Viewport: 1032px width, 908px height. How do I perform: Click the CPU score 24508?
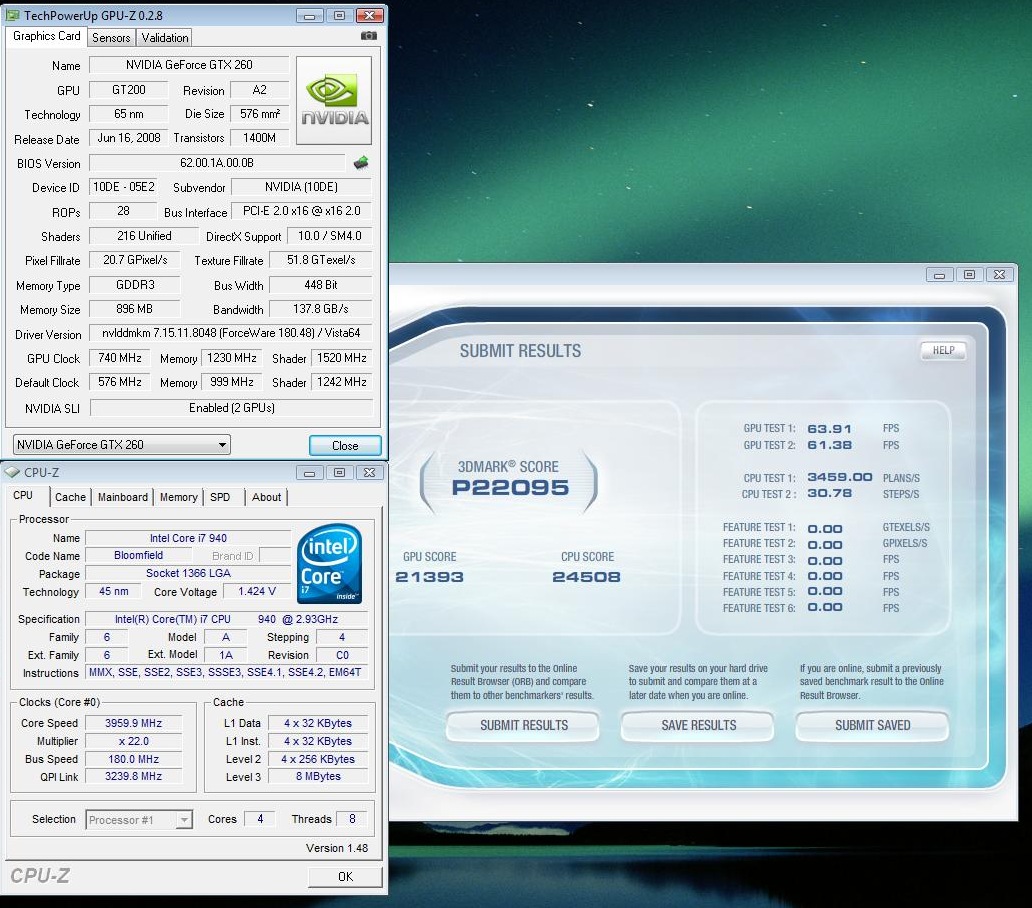(x=586, y=577)
